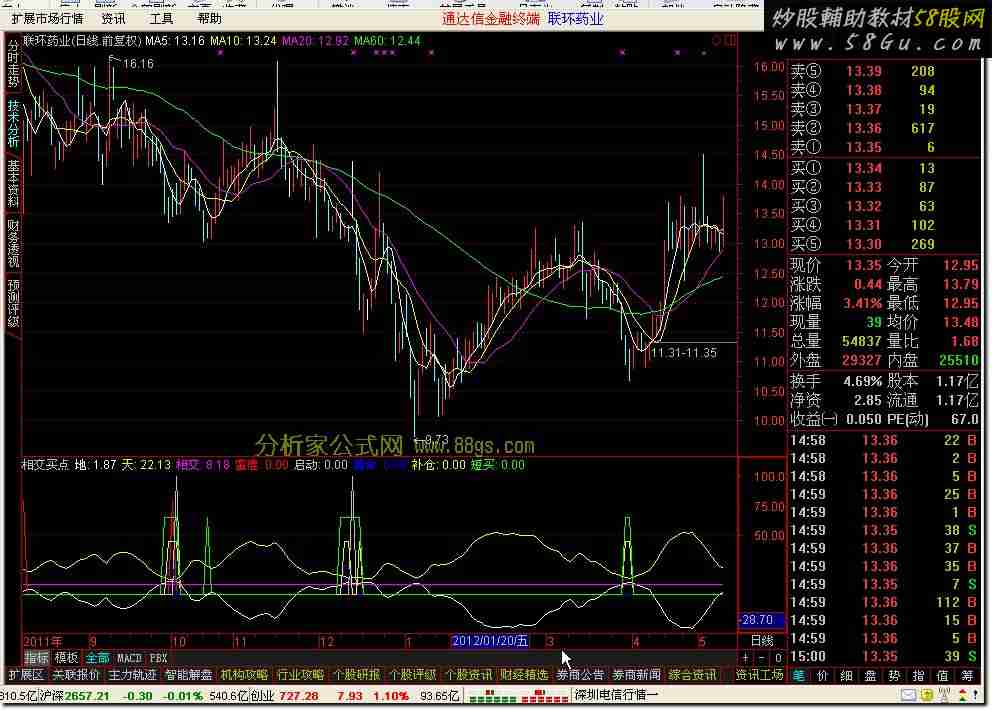
Task: Switch to the 基本资料 side tab
Action: tap(13, 182)
